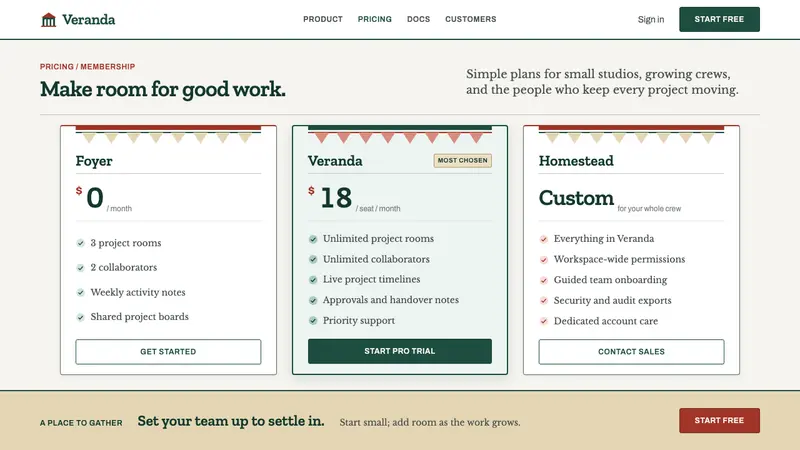Click check icon beside Unlimited project rooms
The width and height of the screenshot is (800, 450).
(313, 239)
